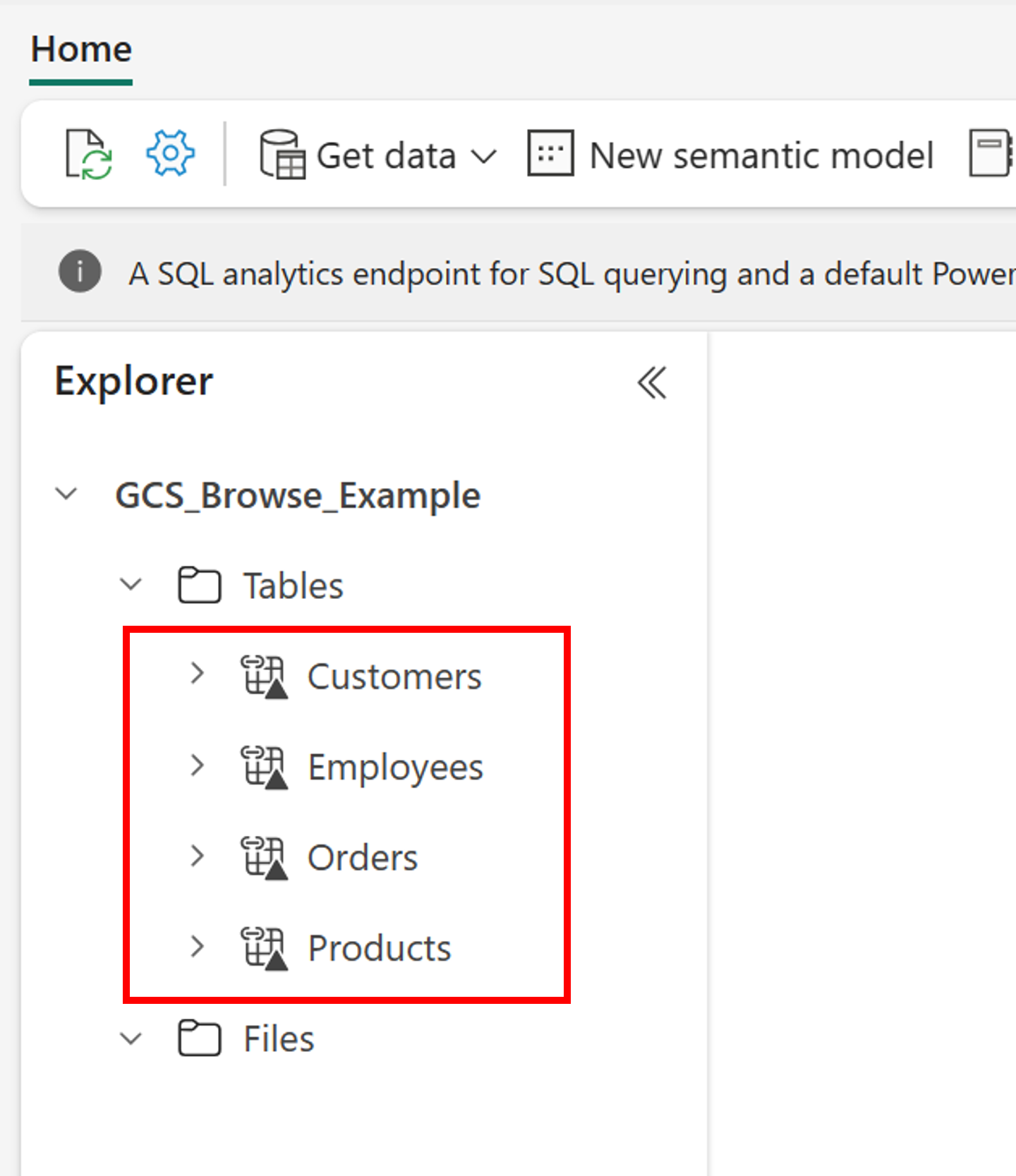This screenshot has height=1176, width=1016.
Task: Switch to the Home tab
Action: [81, 50]
